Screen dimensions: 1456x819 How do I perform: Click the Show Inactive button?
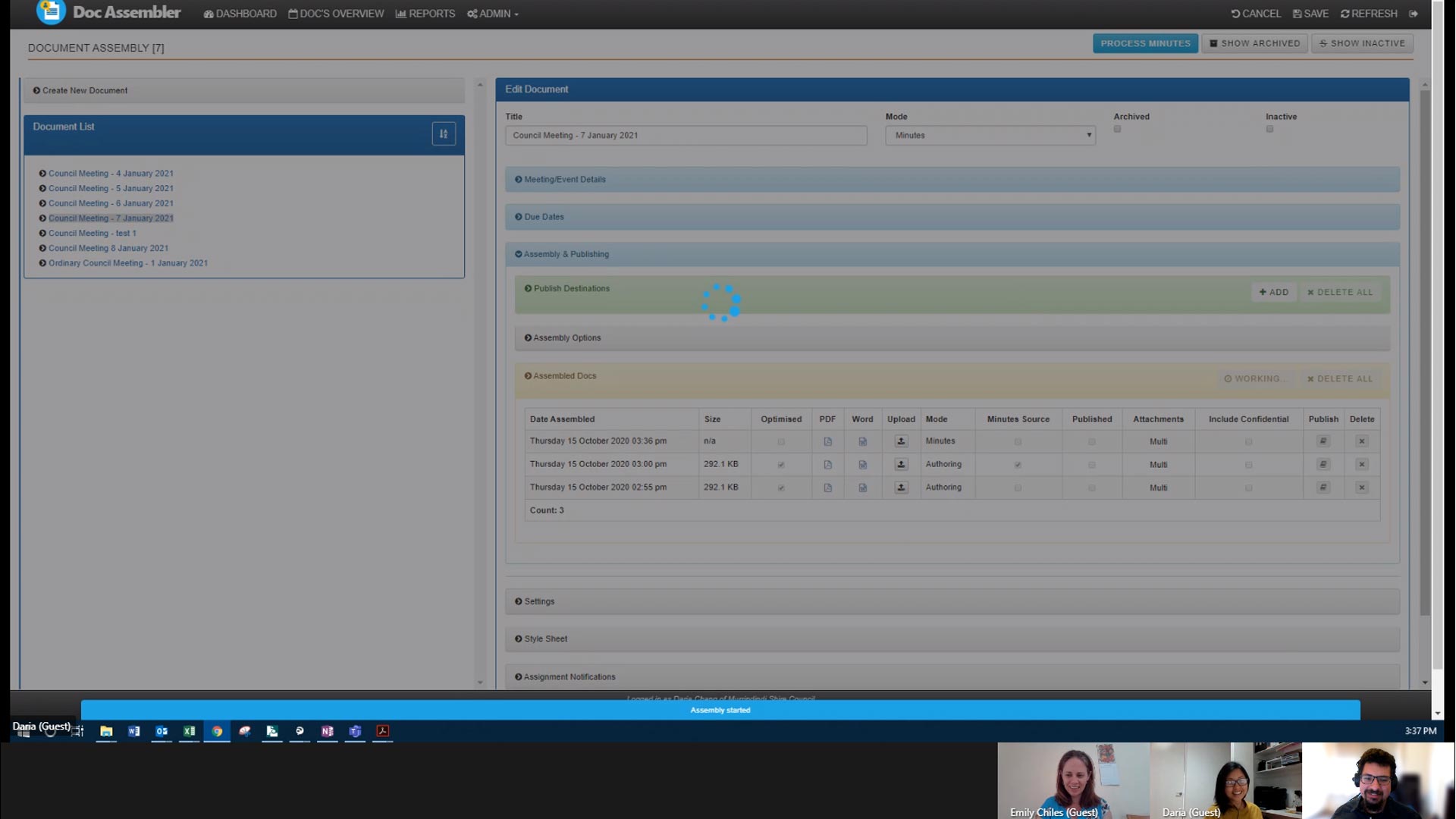pos(1362,43)
